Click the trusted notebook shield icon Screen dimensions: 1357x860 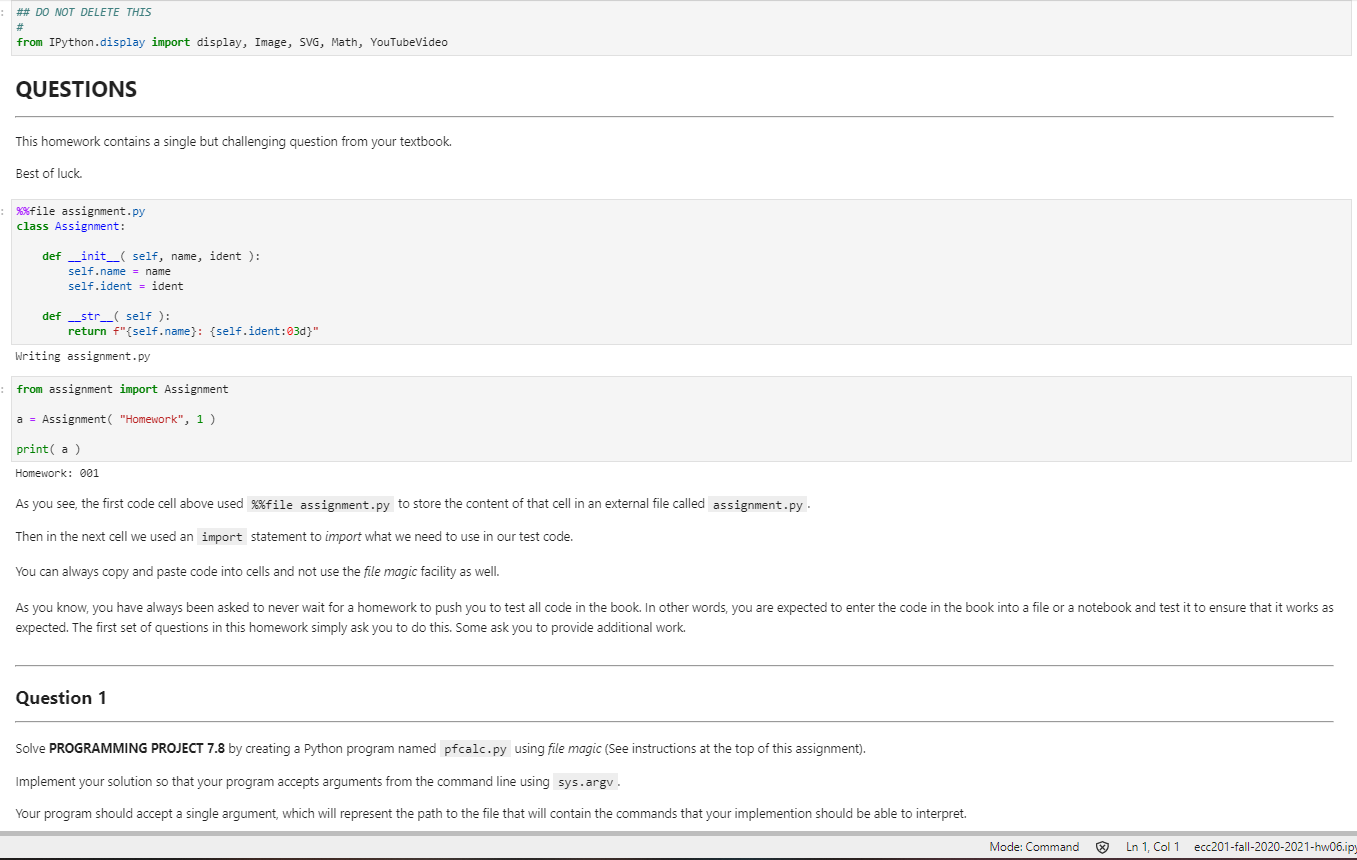1103,846
